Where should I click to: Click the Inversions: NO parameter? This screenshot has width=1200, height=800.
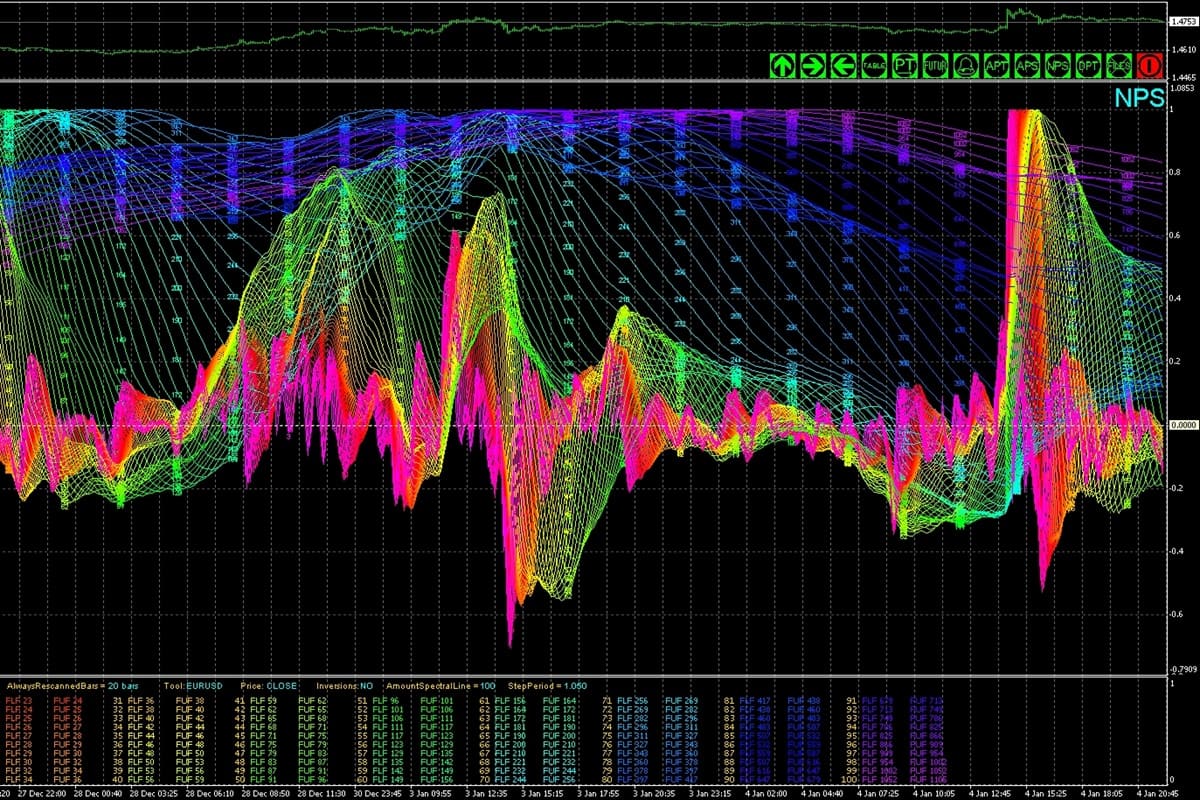tap(346, 688)
